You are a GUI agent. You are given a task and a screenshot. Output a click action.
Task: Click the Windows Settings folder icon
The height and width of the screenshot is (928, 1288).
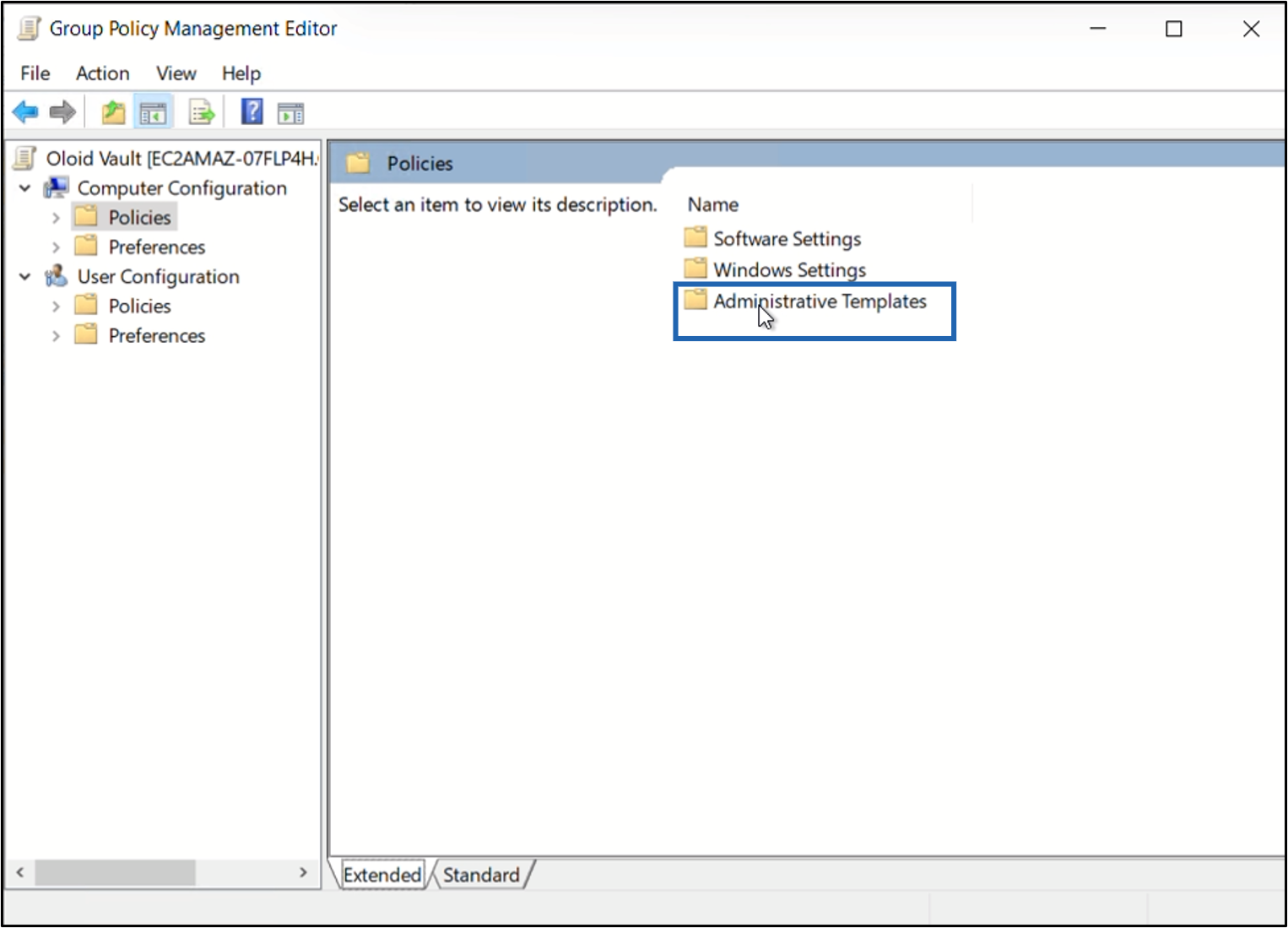[695, 269]
